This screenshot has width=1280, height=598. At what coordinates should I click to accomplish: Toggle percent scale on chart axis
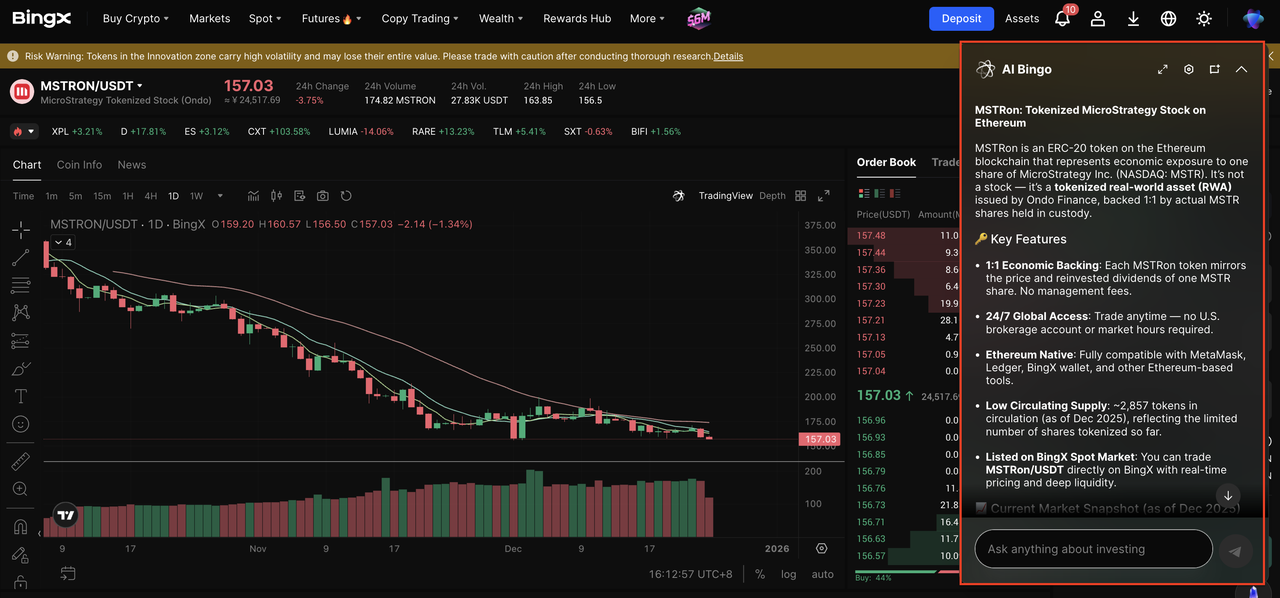[x=760, y=574]
